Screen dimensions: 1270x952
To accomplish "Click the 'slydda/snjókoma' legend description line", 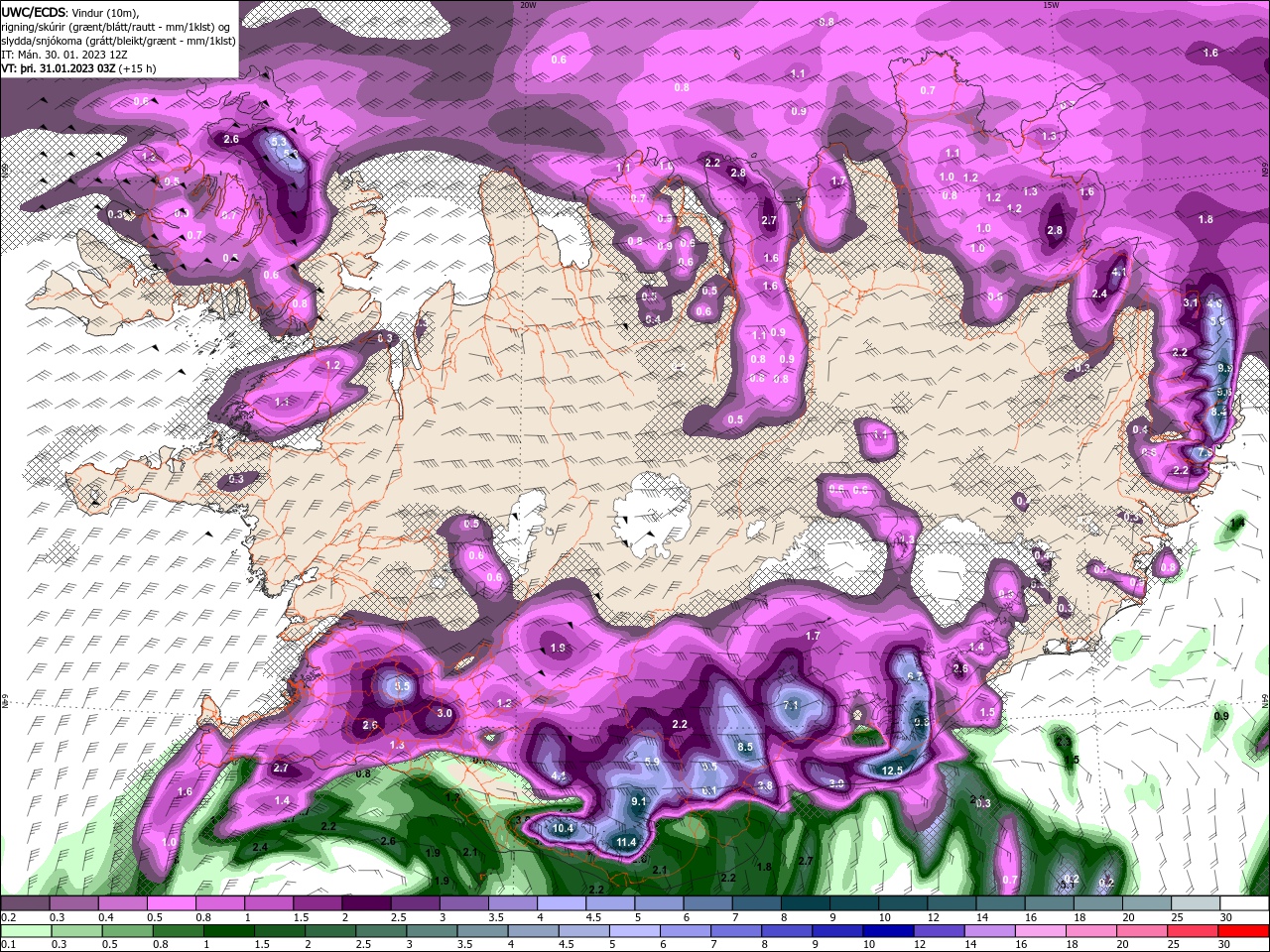I will pos(119,41).
